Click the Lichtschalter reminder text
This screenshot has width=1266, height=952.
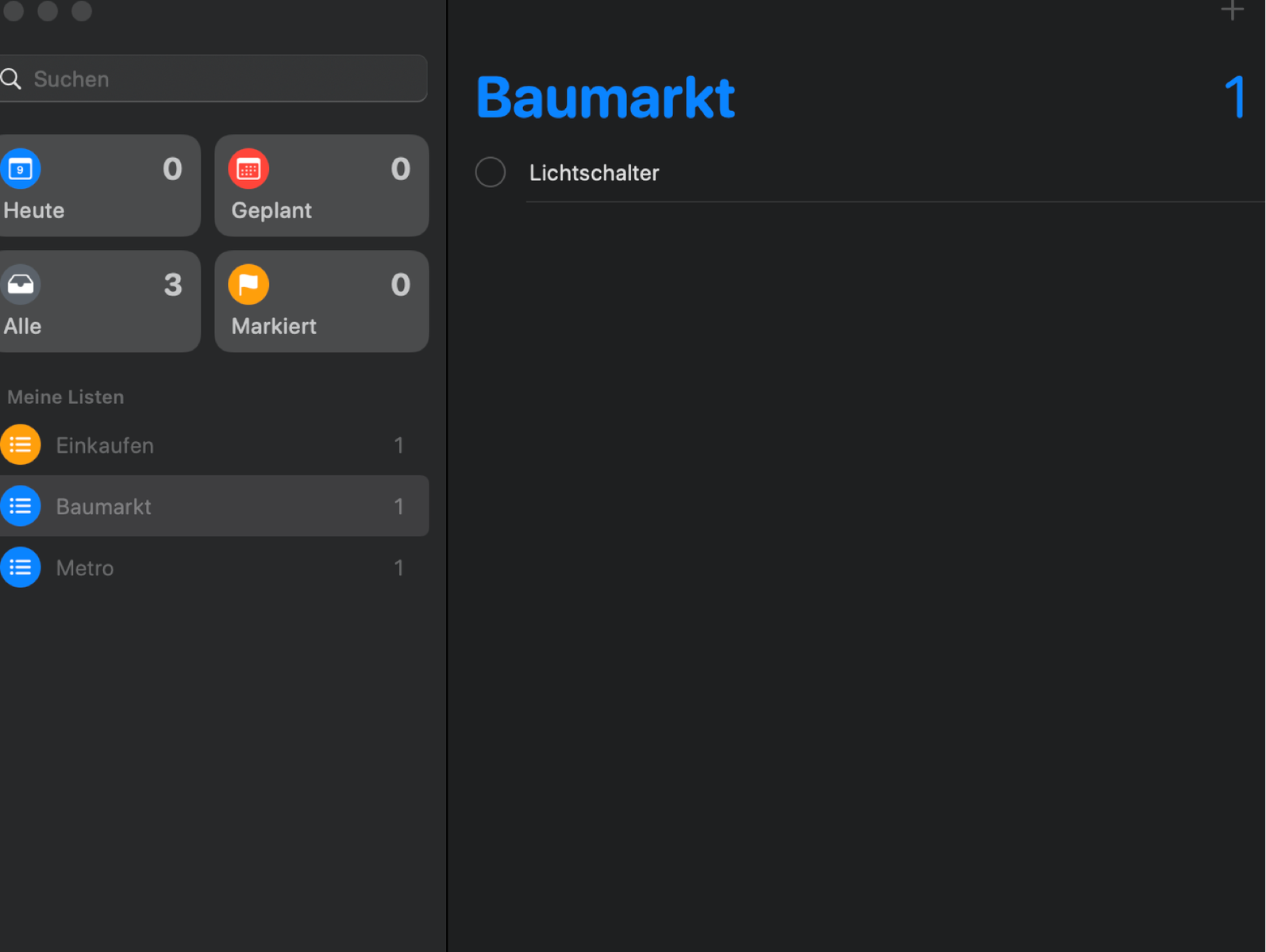[595, 173]
